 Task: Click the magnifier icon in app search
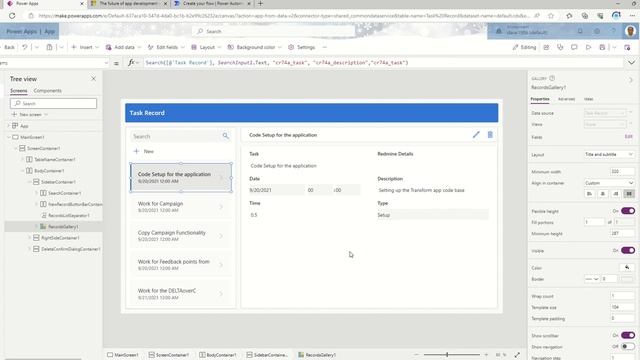[225, 136]
